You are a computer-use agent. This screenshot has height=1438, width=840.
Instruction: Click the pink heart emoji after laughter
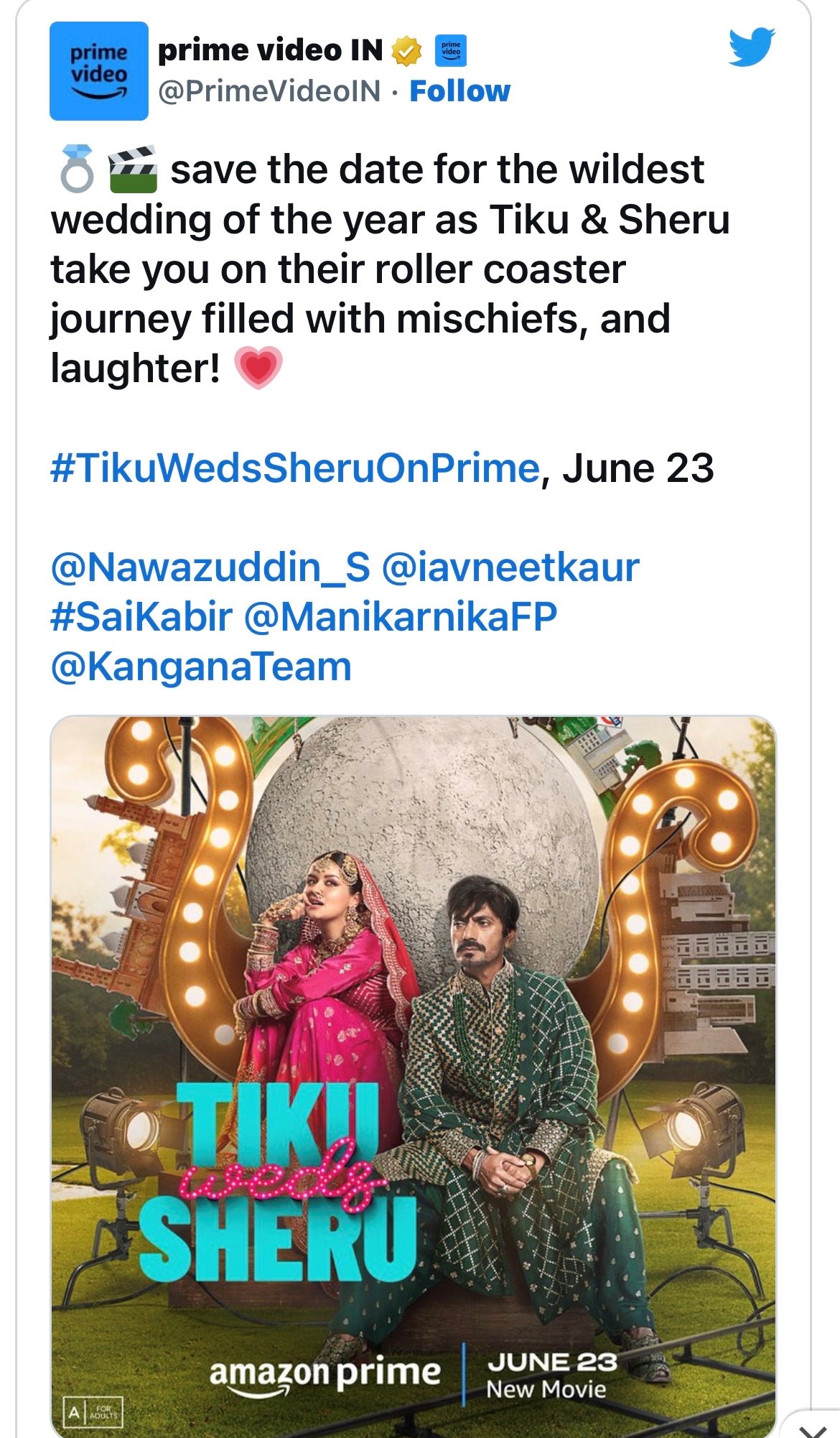[258, 368]
